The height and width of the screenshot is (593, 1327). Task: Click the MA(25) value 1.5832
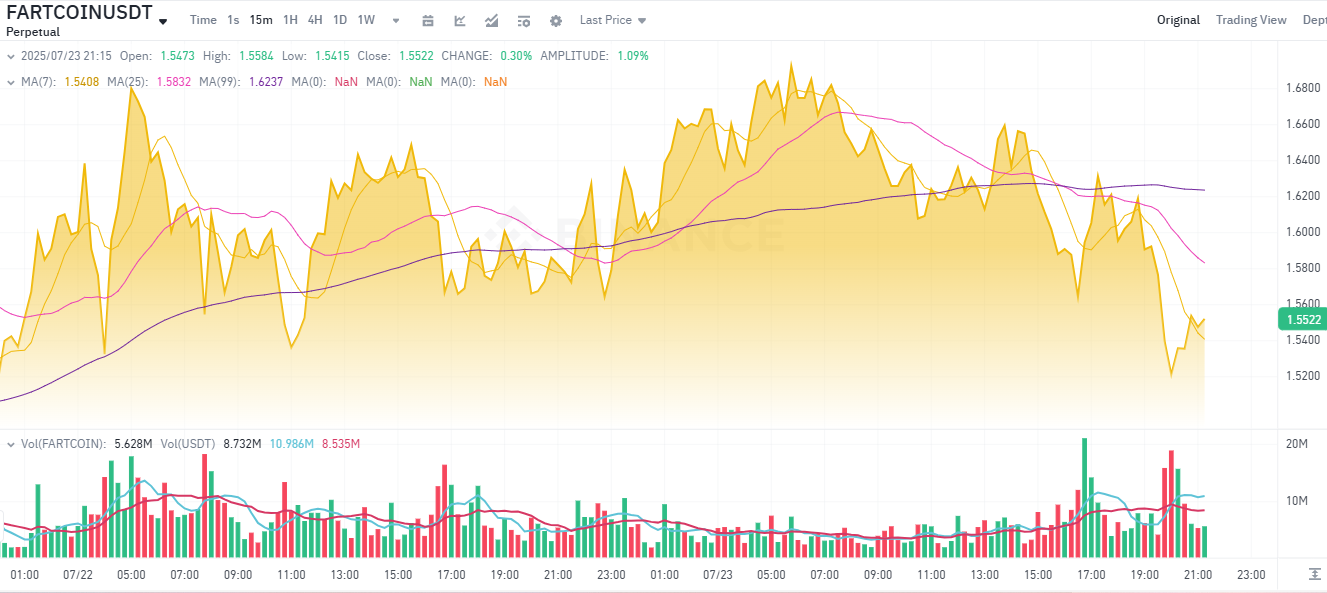(x=172, y=81)
